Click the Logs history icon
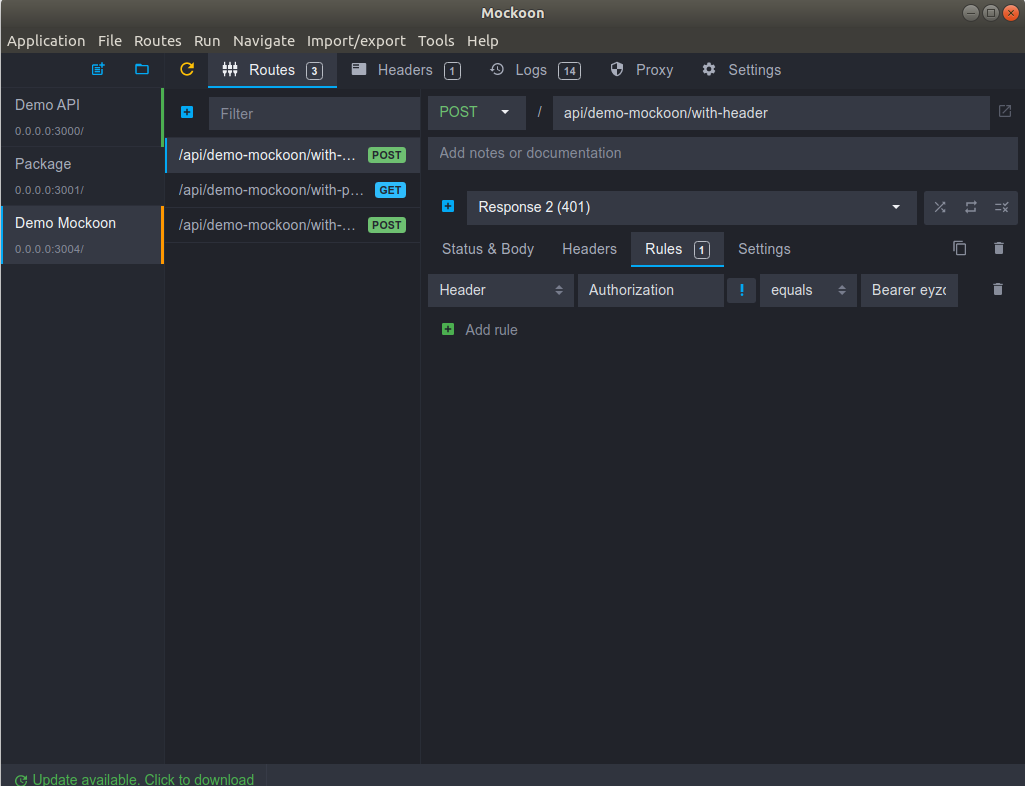1025x786 pixels. [x=497, y=69]
